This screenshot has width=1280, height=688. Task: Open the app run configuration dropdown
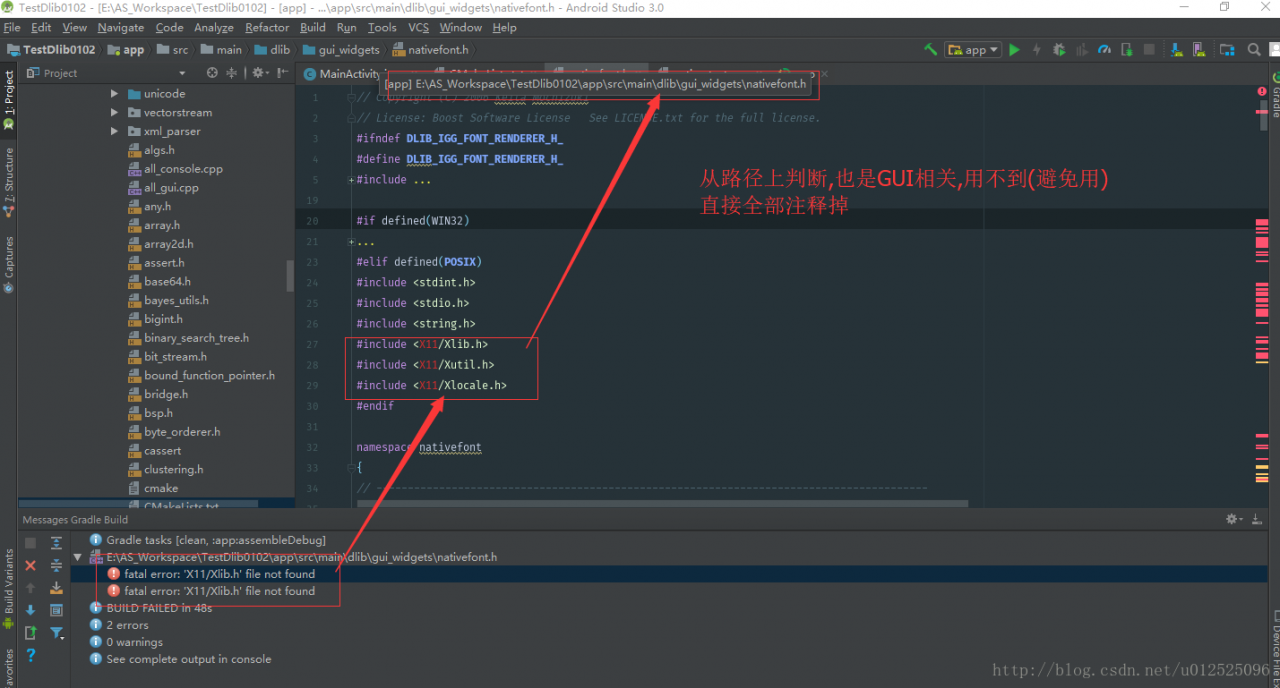click(973, 49)
